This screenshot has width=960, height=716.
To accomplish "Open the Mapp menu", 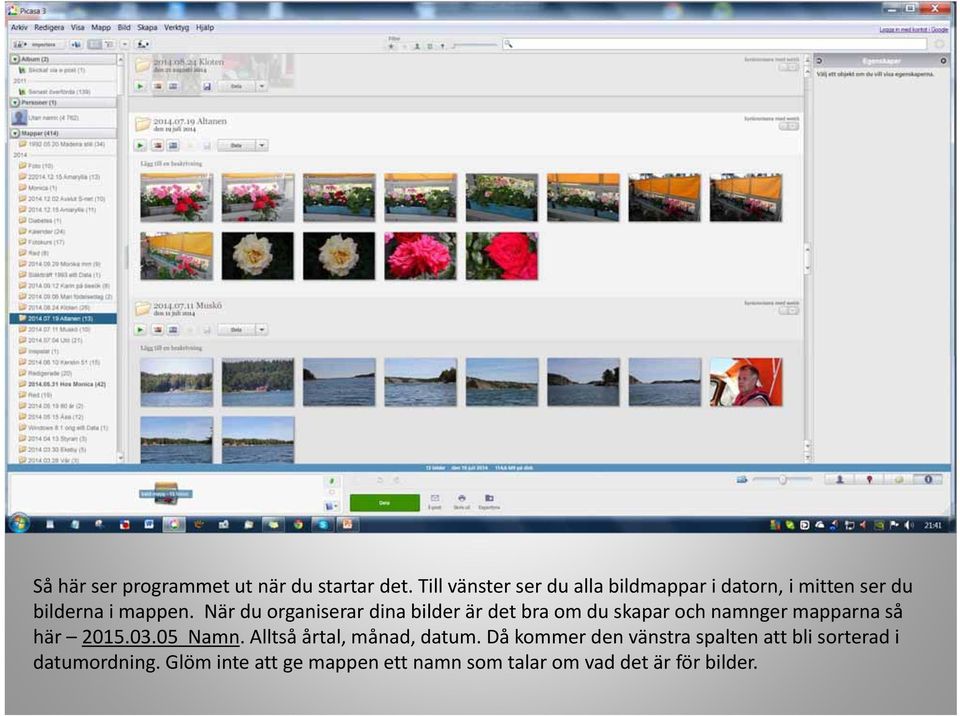I will pos(101,28).
